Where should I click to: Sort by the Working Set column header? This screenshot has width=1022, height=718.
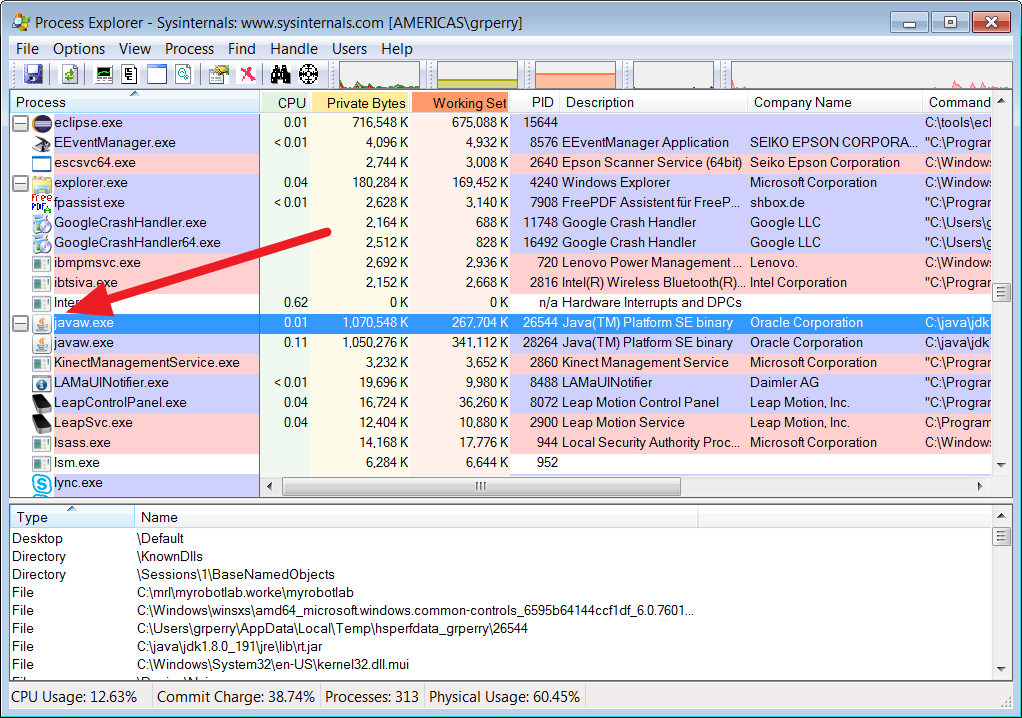point(468,102)
